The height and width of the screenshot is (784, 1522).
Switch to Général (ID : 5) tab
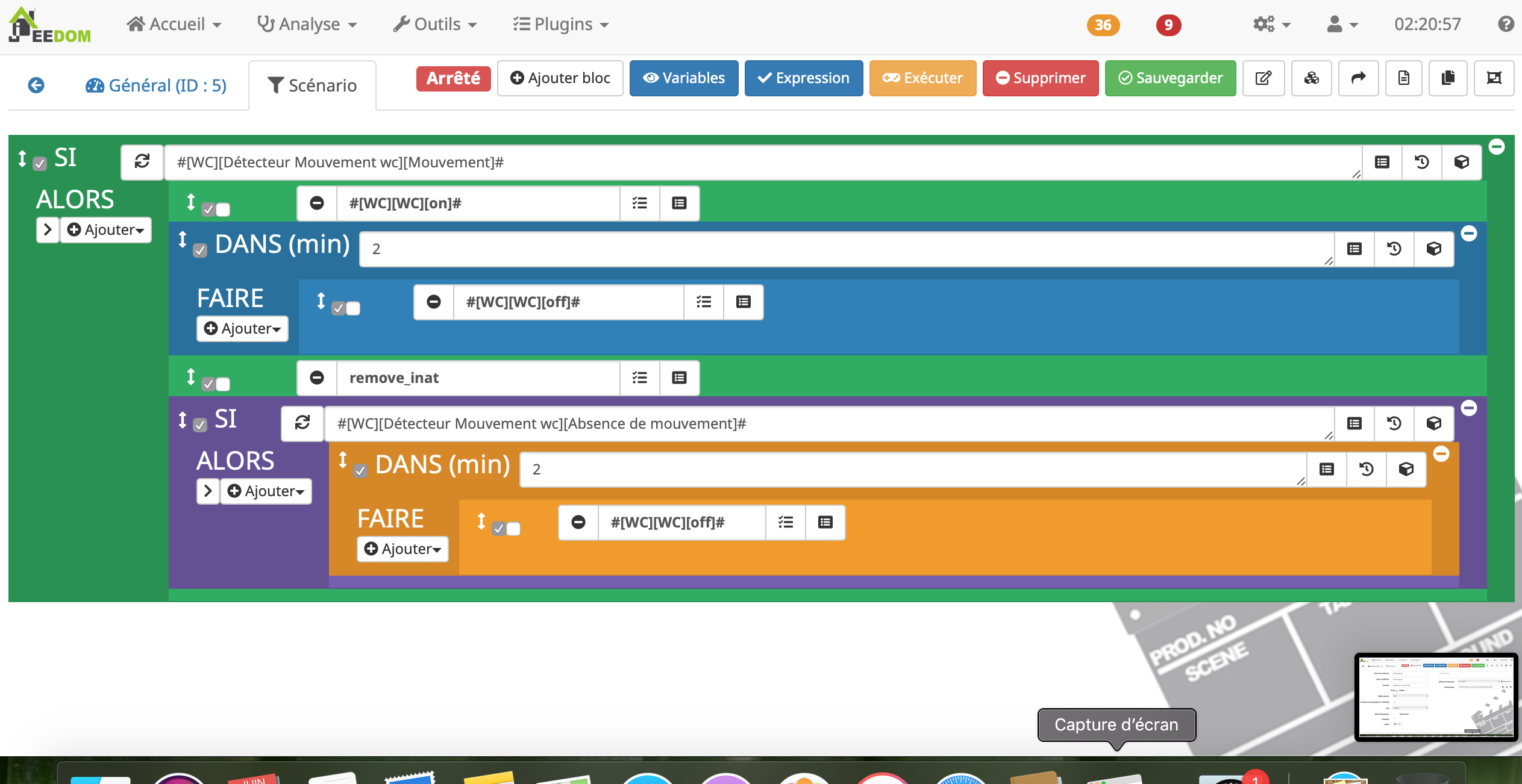(155, 86)
